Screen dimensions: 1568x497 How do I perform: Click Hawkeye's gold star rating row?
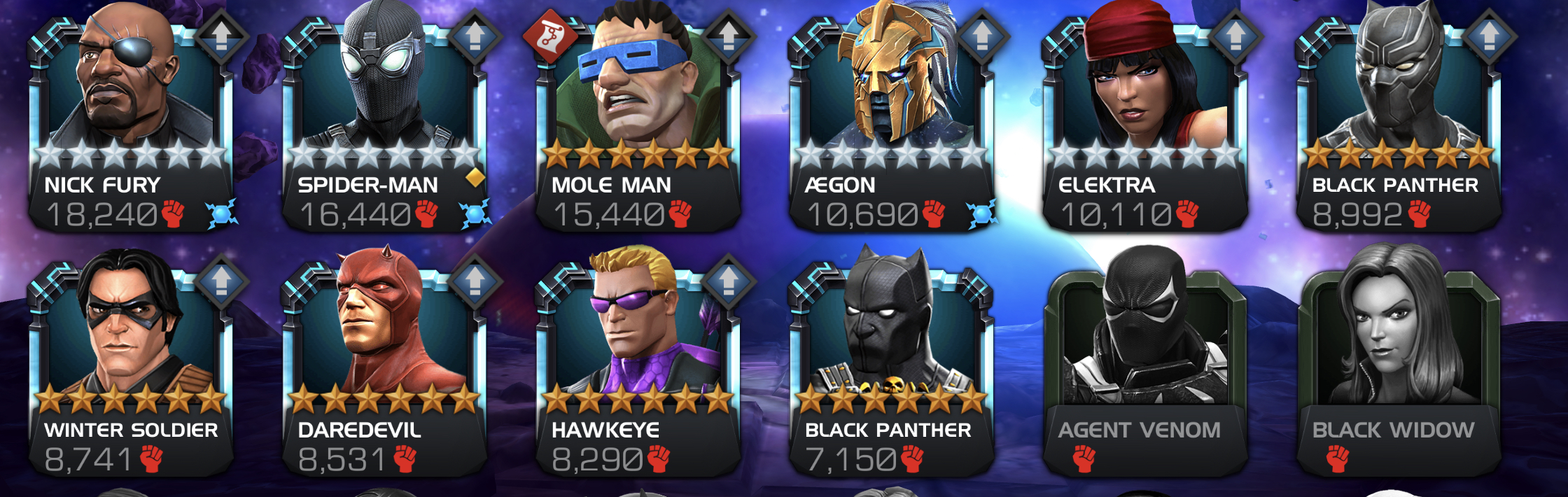point(638,399)
